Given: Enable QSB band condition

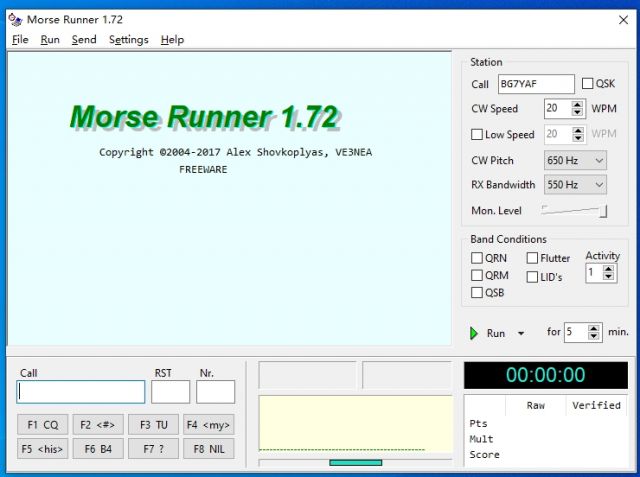Looking at the screenshot, I should [x=476, y=293].
